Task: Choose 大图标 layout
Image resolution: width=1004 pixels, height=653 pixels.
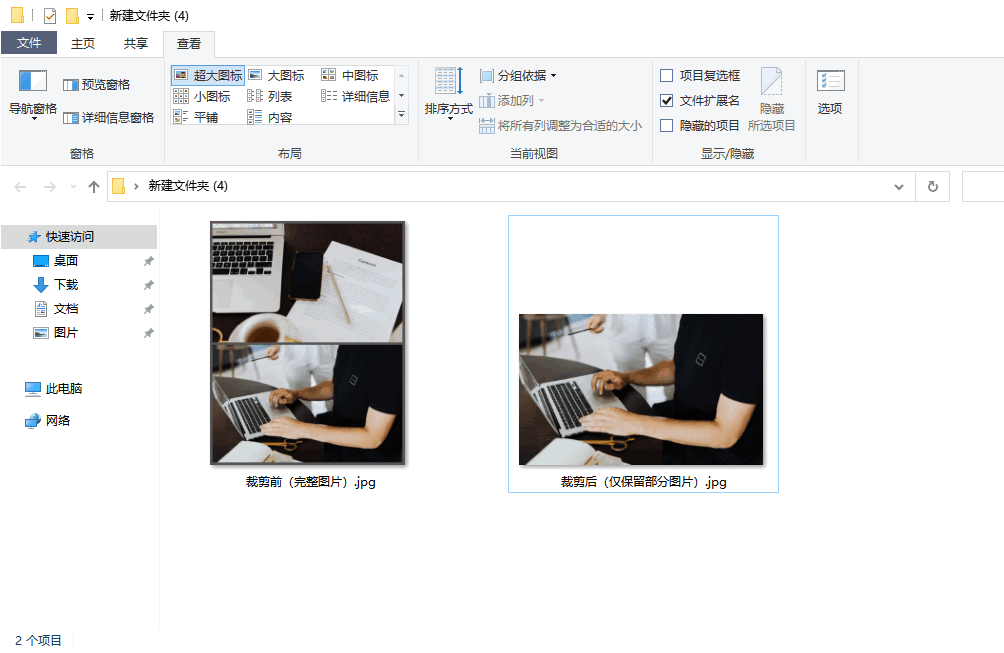Action: click(277, 76)
